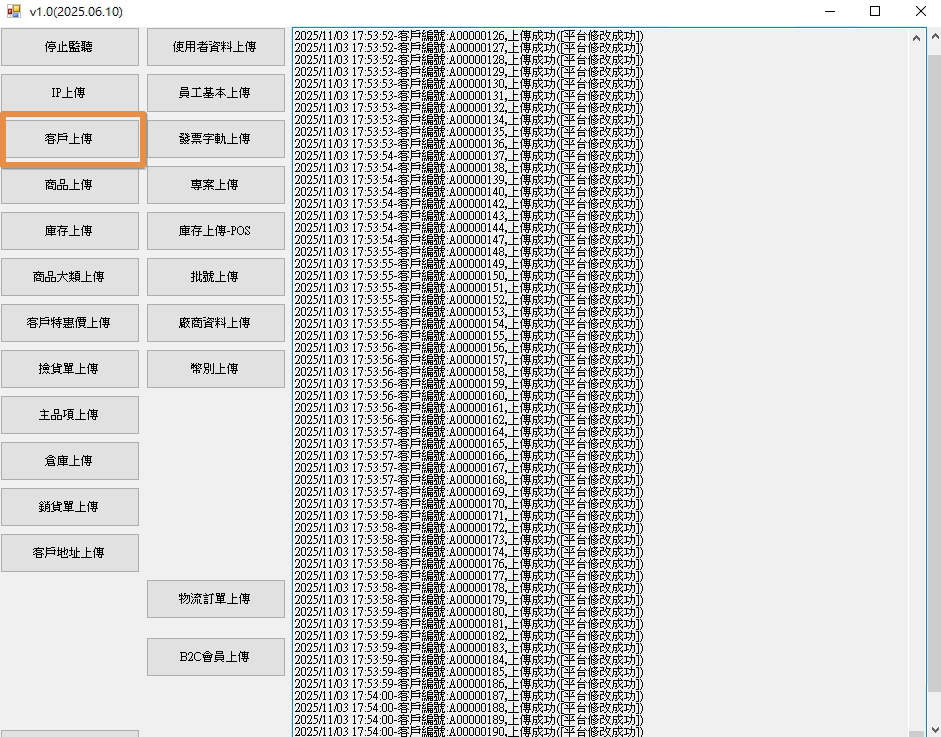
Task: Select 客戶特惠價上傳 button
Action: click(x=69, y=323)
